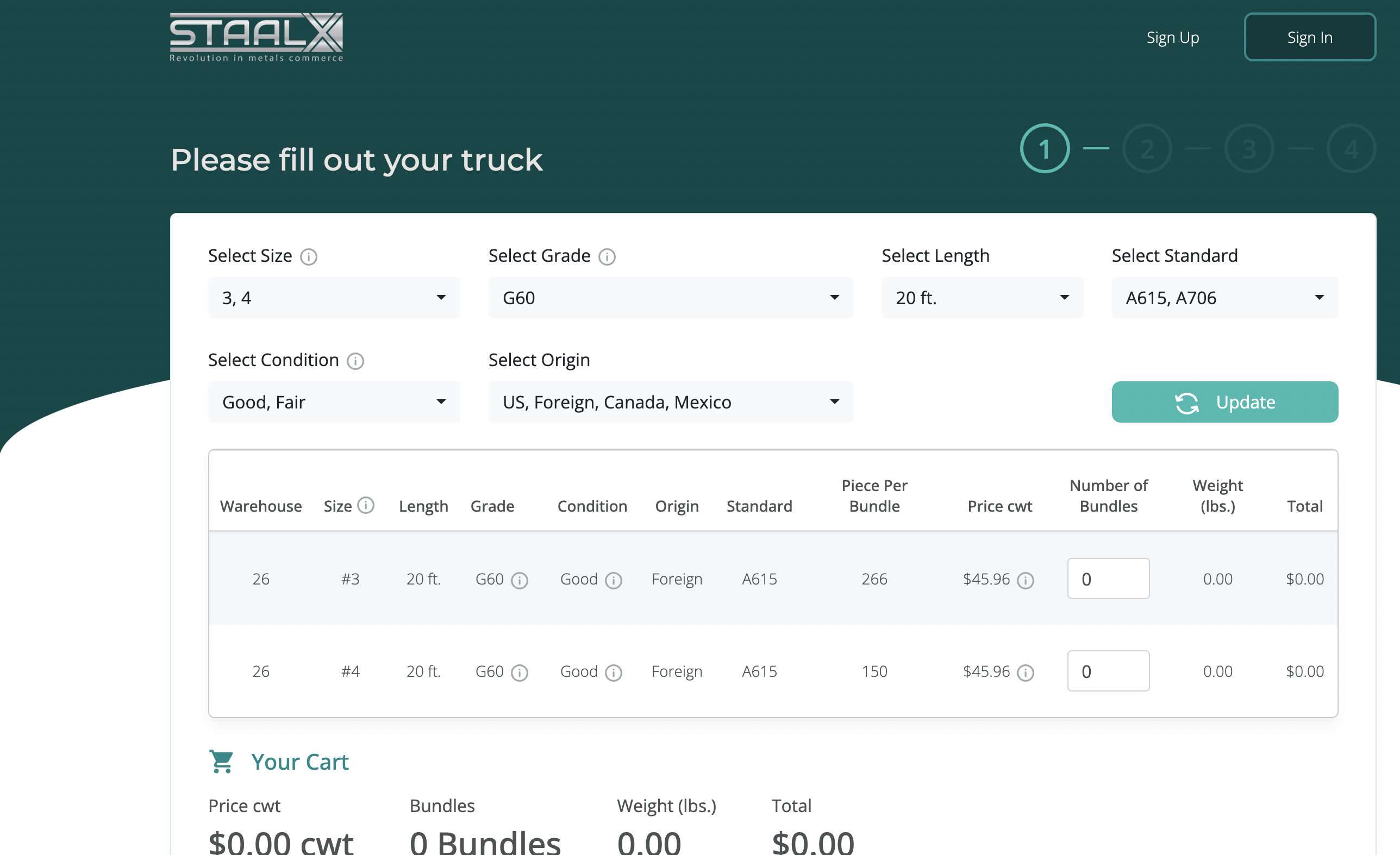The width and height of the screenshot is (1400, 855).
Task: Click the Your Cart shopping cart icon
Action: (221, 762)
